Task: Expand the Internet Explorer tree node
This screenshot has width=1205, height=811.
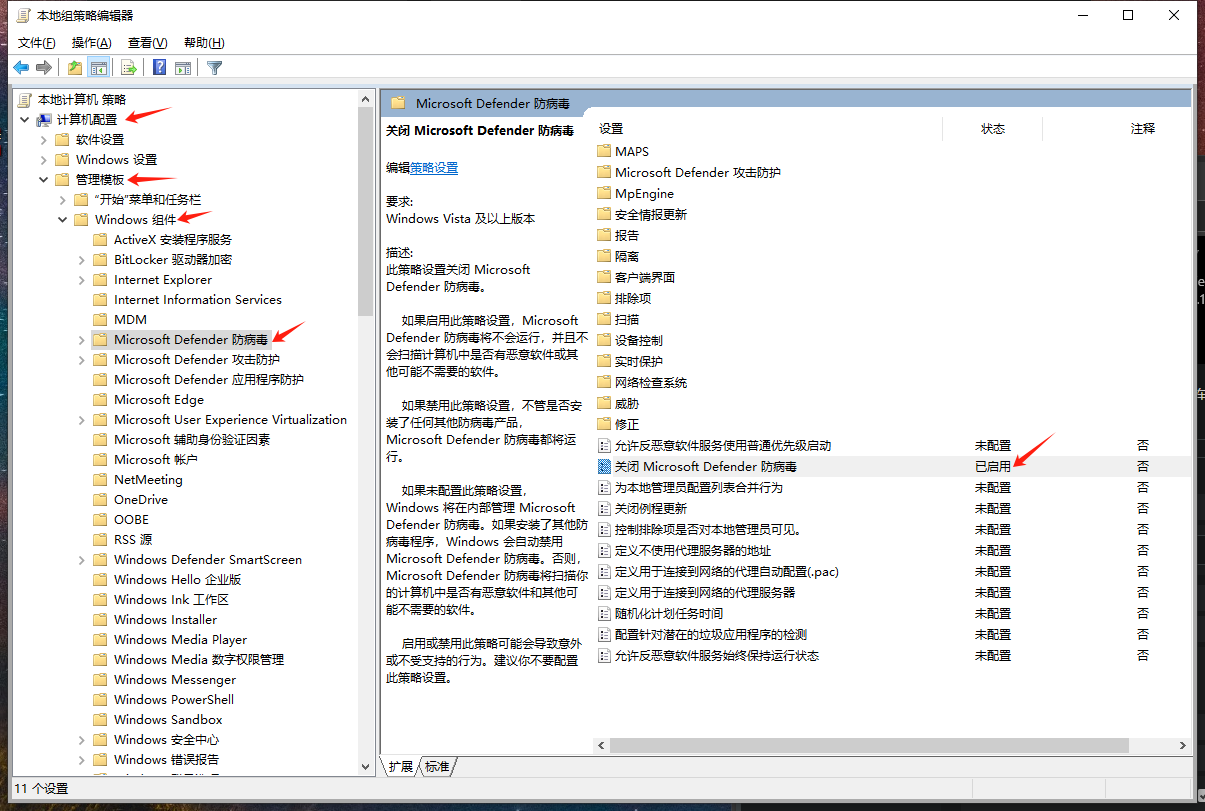Action: click(81, 280)
